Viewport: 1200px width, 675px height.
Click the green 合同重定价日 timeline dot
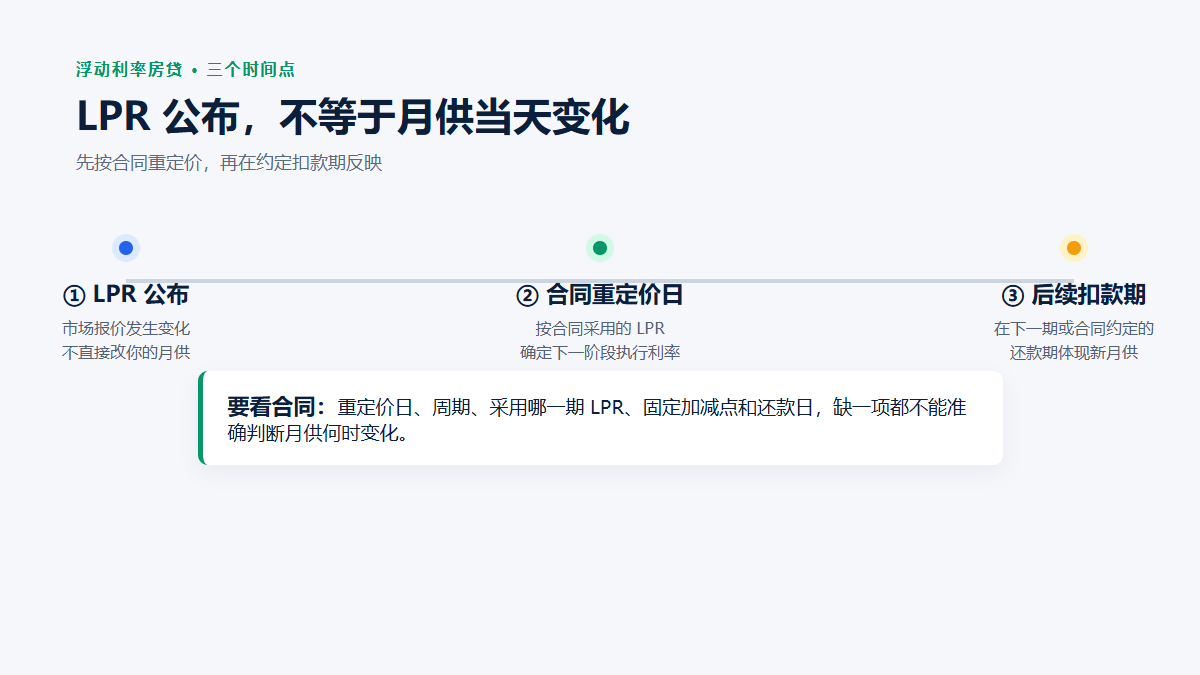pos(600,248)
